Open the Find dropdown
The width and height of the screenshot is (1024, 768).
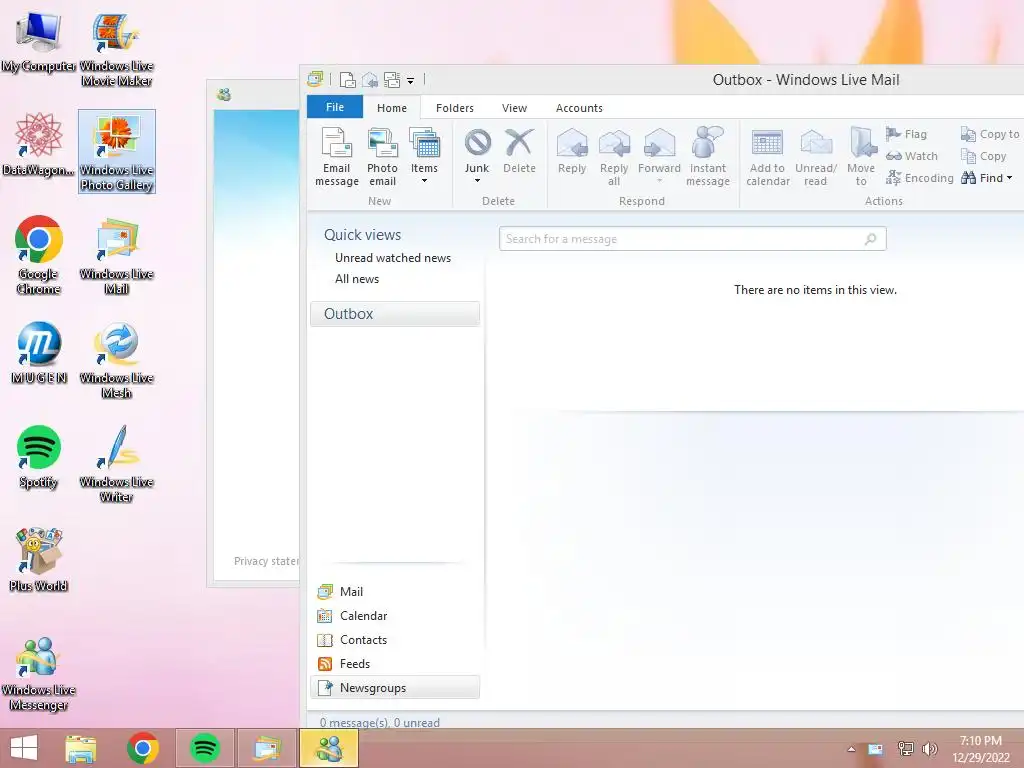click(x=986, y=178)
